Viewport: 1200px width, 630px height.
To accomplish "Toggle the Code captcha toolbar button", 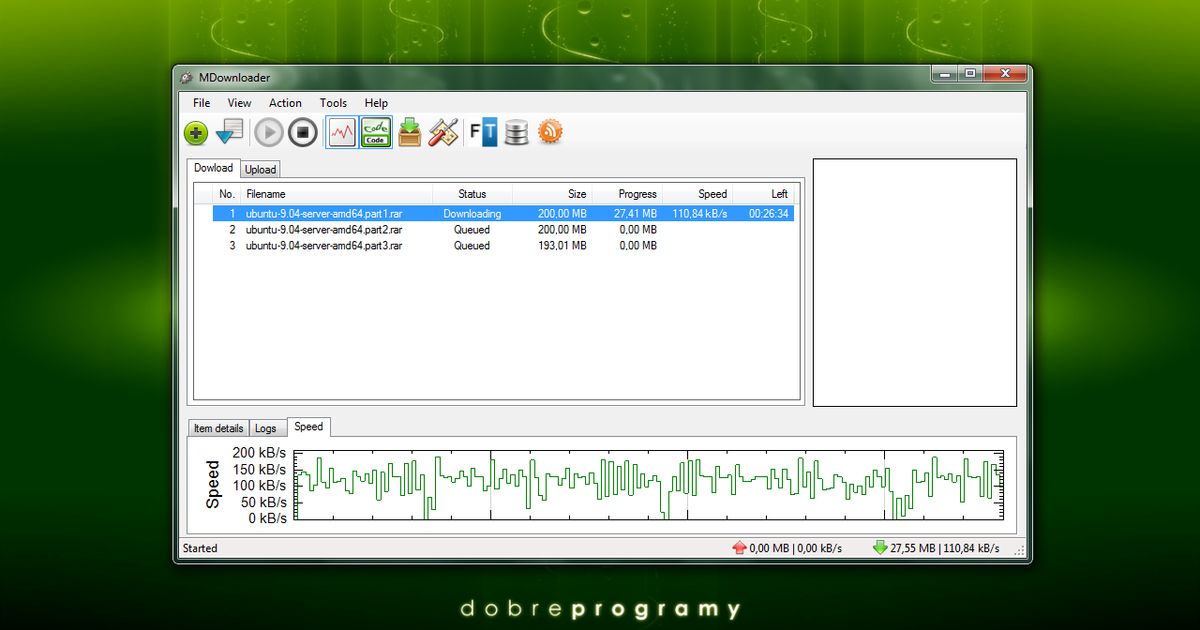I will click(375, 132).
